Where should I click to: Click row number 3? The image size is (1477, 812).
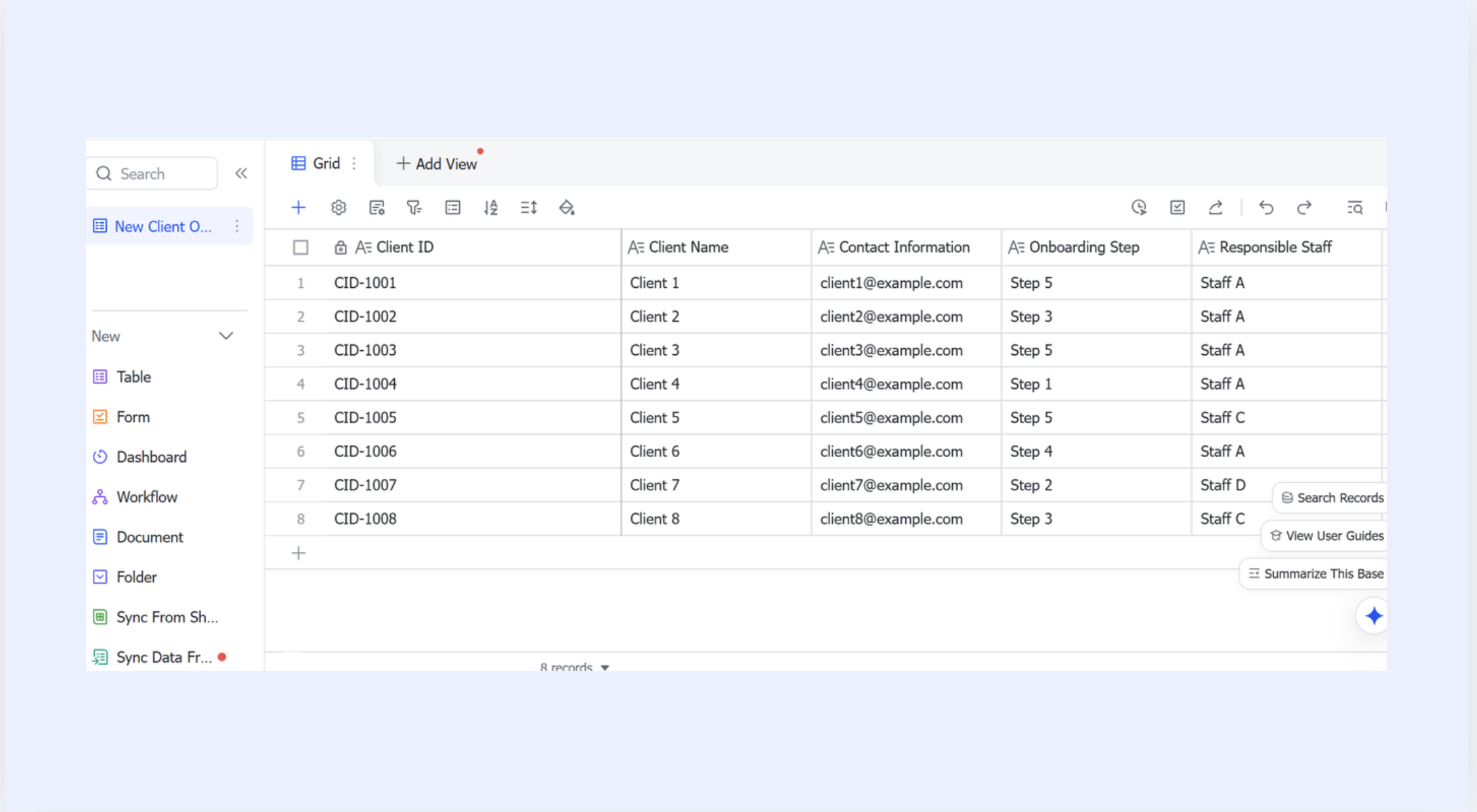(301, 350)
